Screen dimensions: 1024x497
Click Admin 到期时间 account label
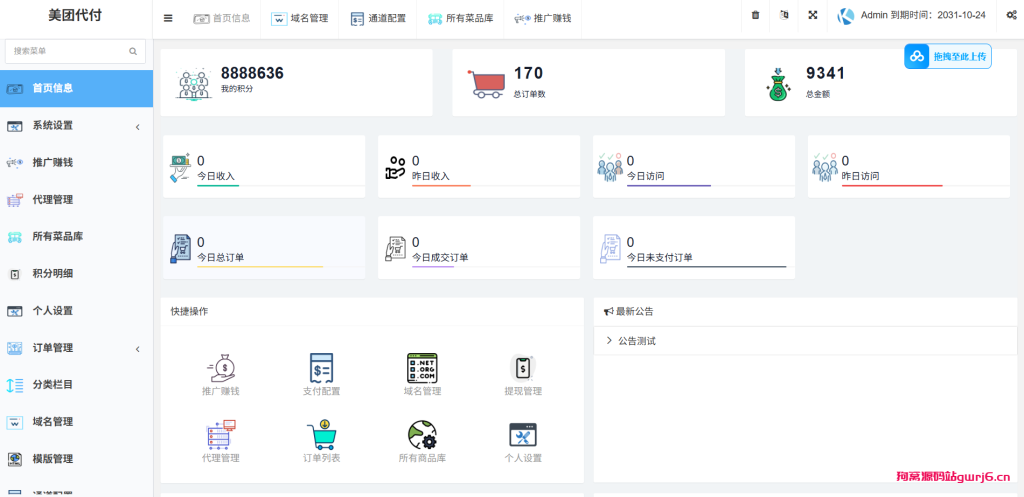(923, 16)
